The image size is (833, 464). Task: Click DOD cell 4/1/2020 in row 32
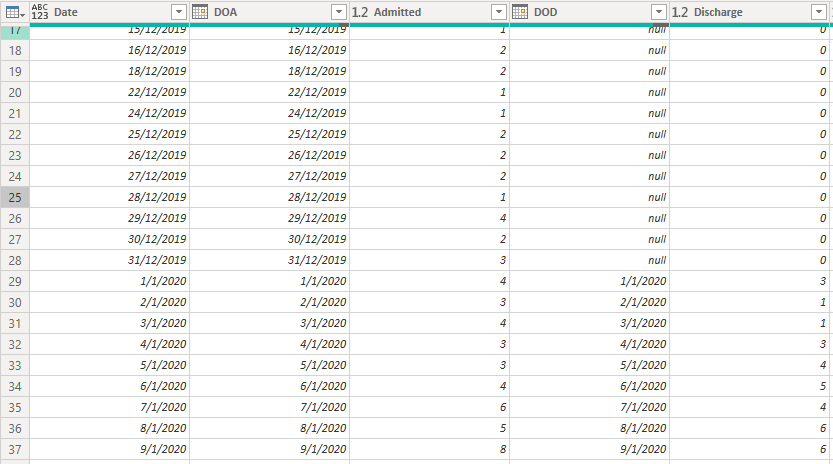click(589, 344)
